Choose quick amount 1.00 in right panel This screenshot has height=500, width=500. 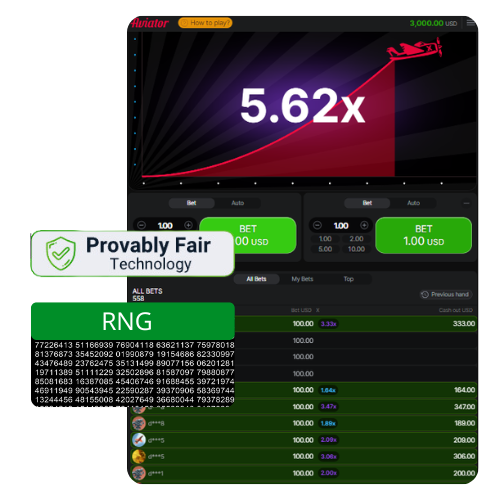pos(325,239)
